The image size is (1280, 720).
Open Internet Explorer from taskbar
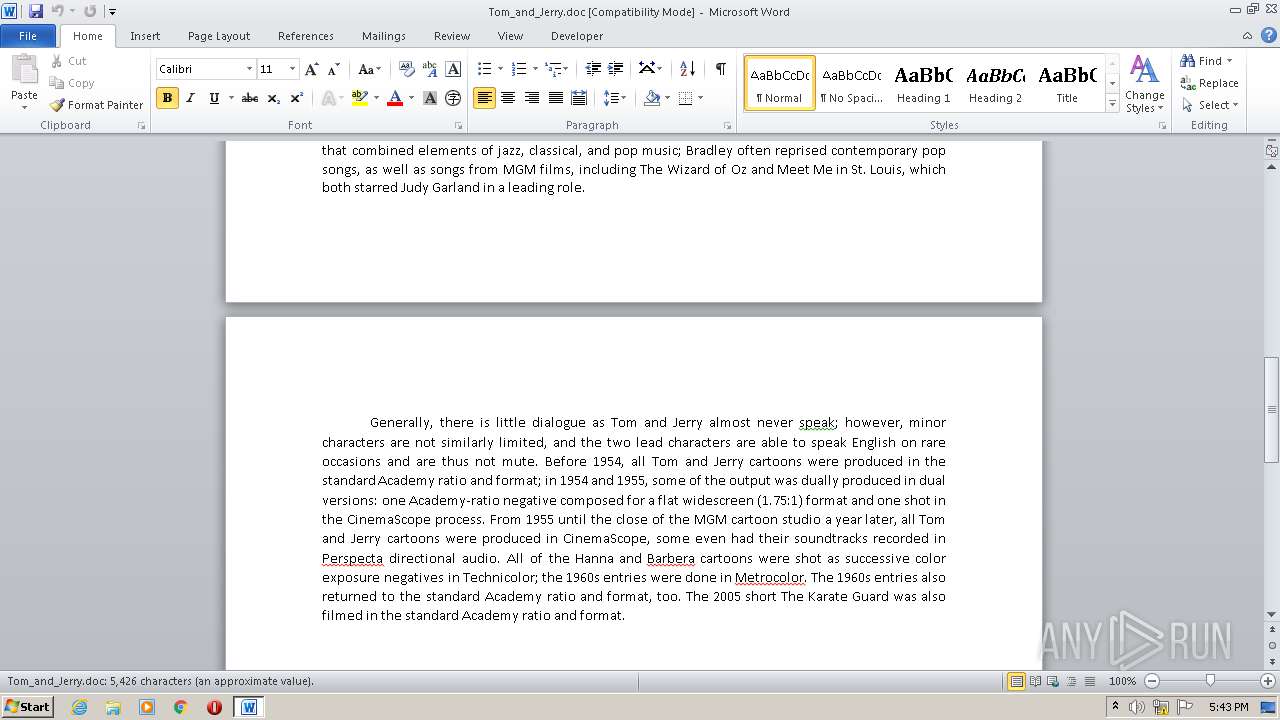79,707
